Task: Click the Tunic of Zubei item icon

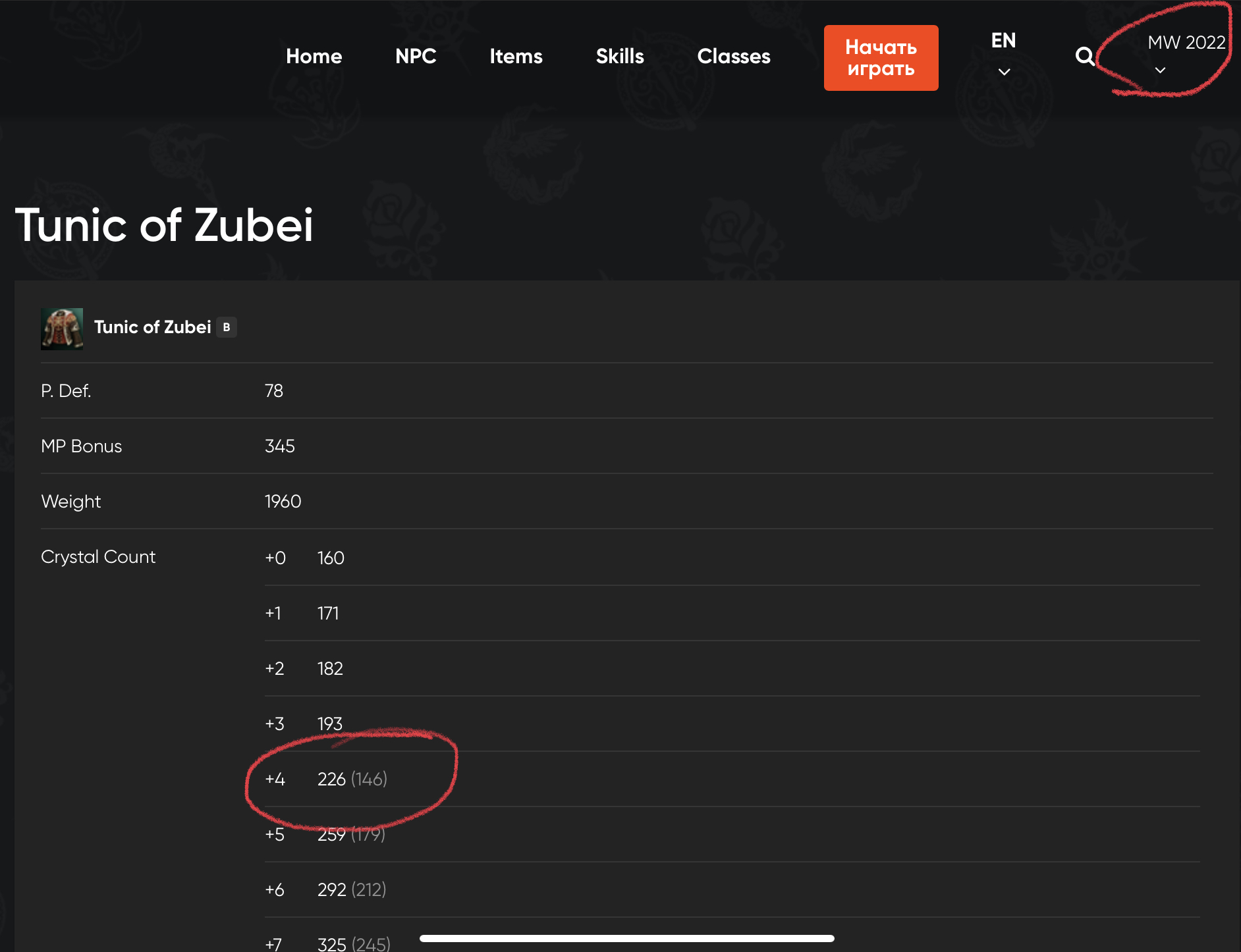Action: tap(62, 329)
